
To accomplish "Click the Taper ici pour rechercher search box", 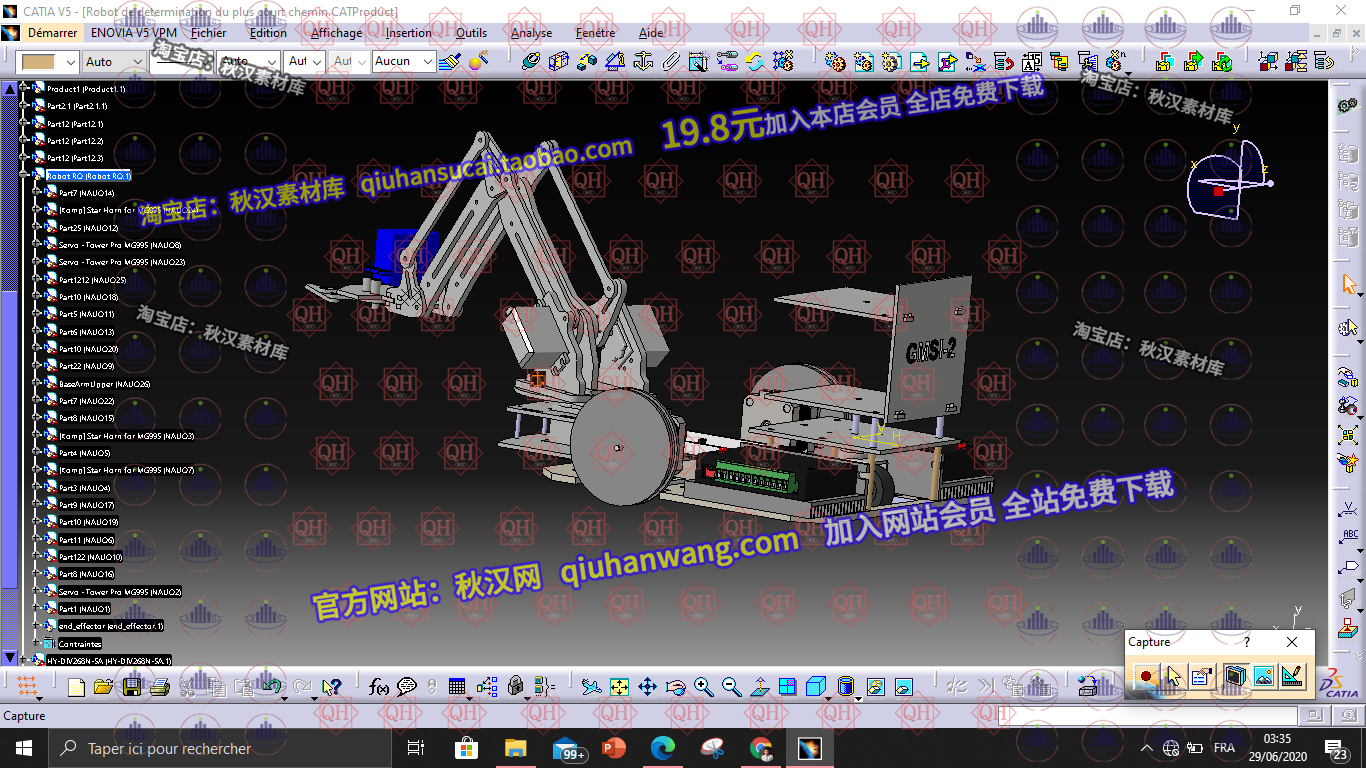I will 219,748.
